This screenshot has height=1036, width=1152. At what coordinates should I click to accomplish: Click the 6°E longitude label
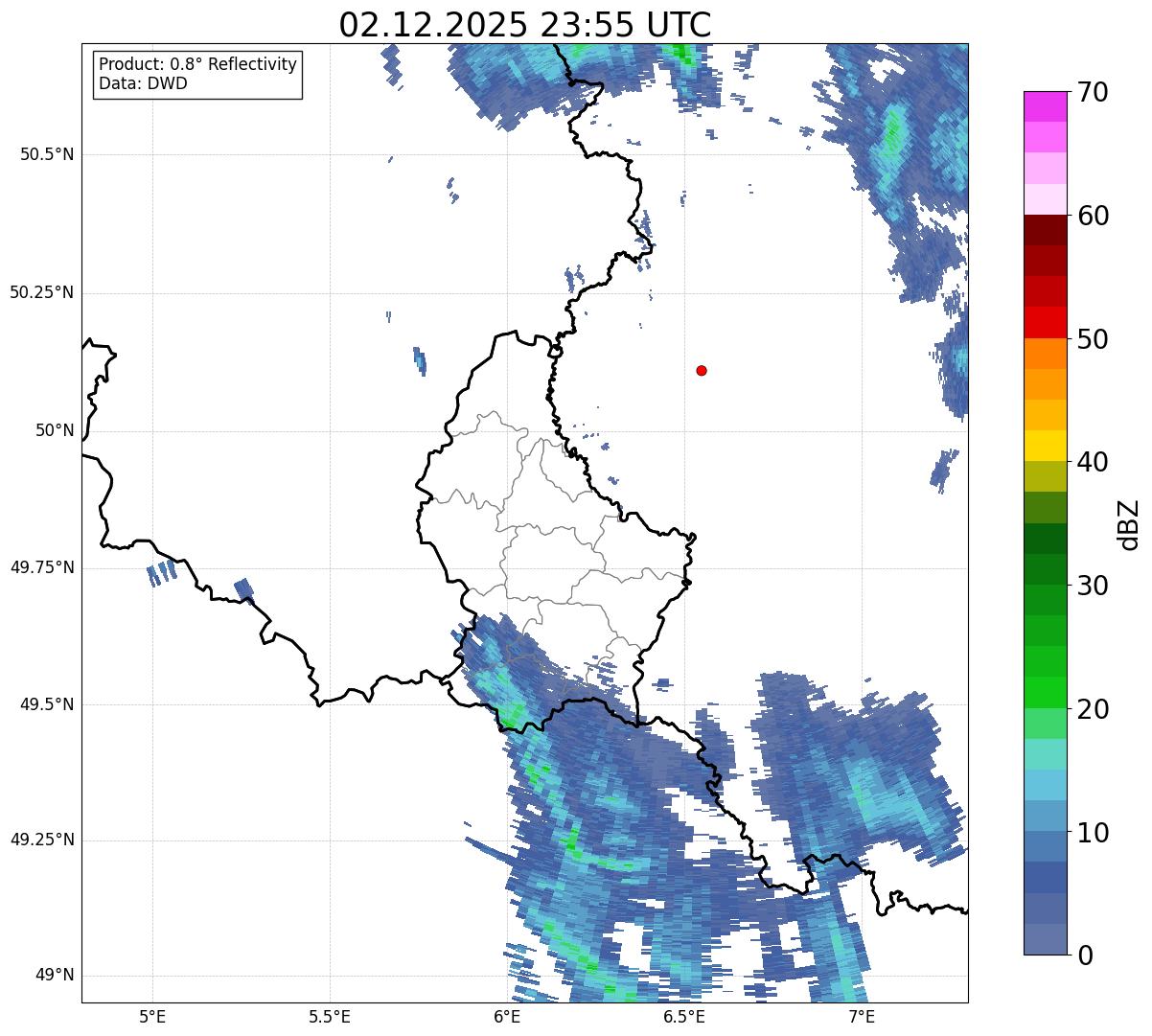point(507,1016)
